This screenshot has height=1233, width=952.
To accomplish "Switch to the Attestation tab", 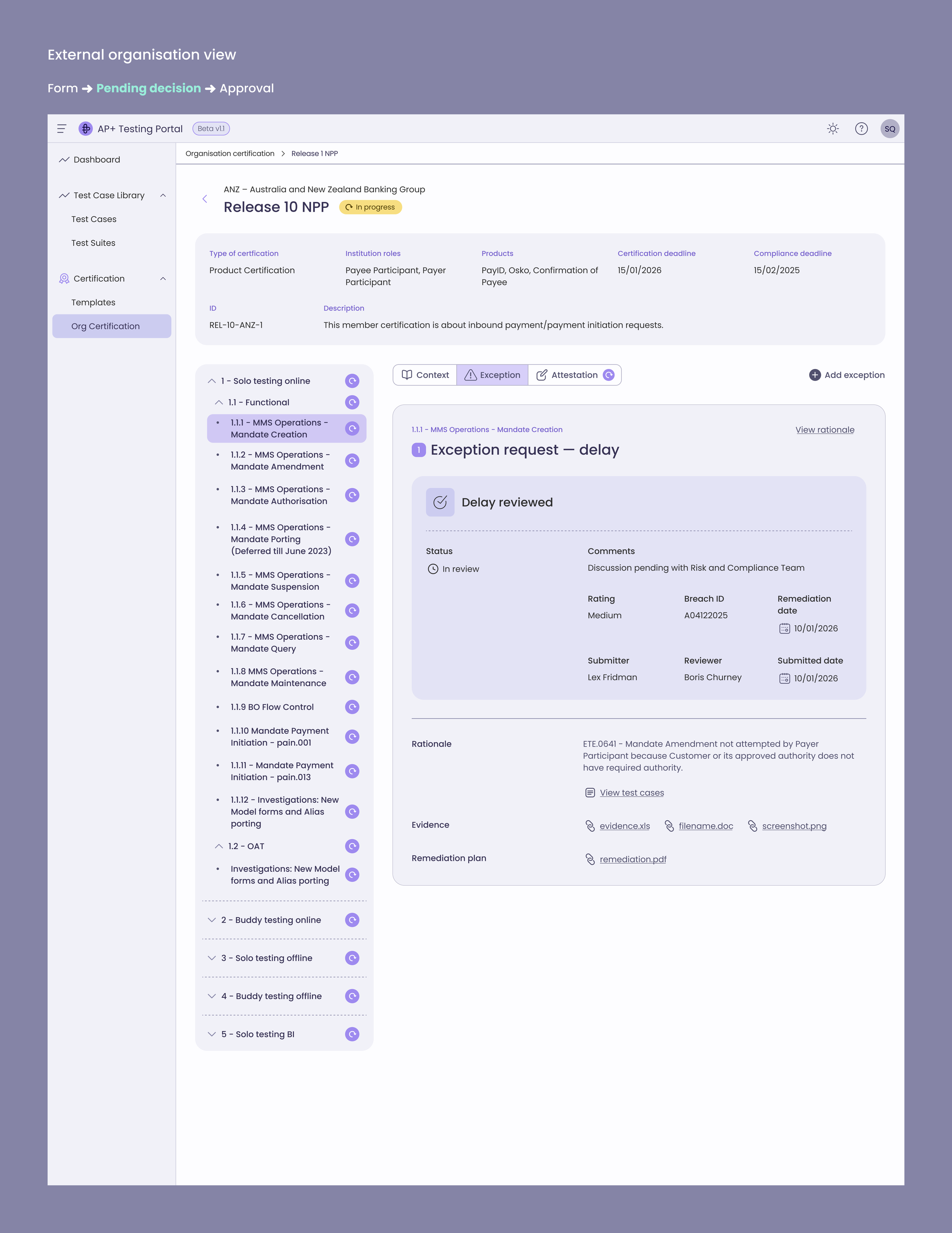I will (x=574, y=374).
